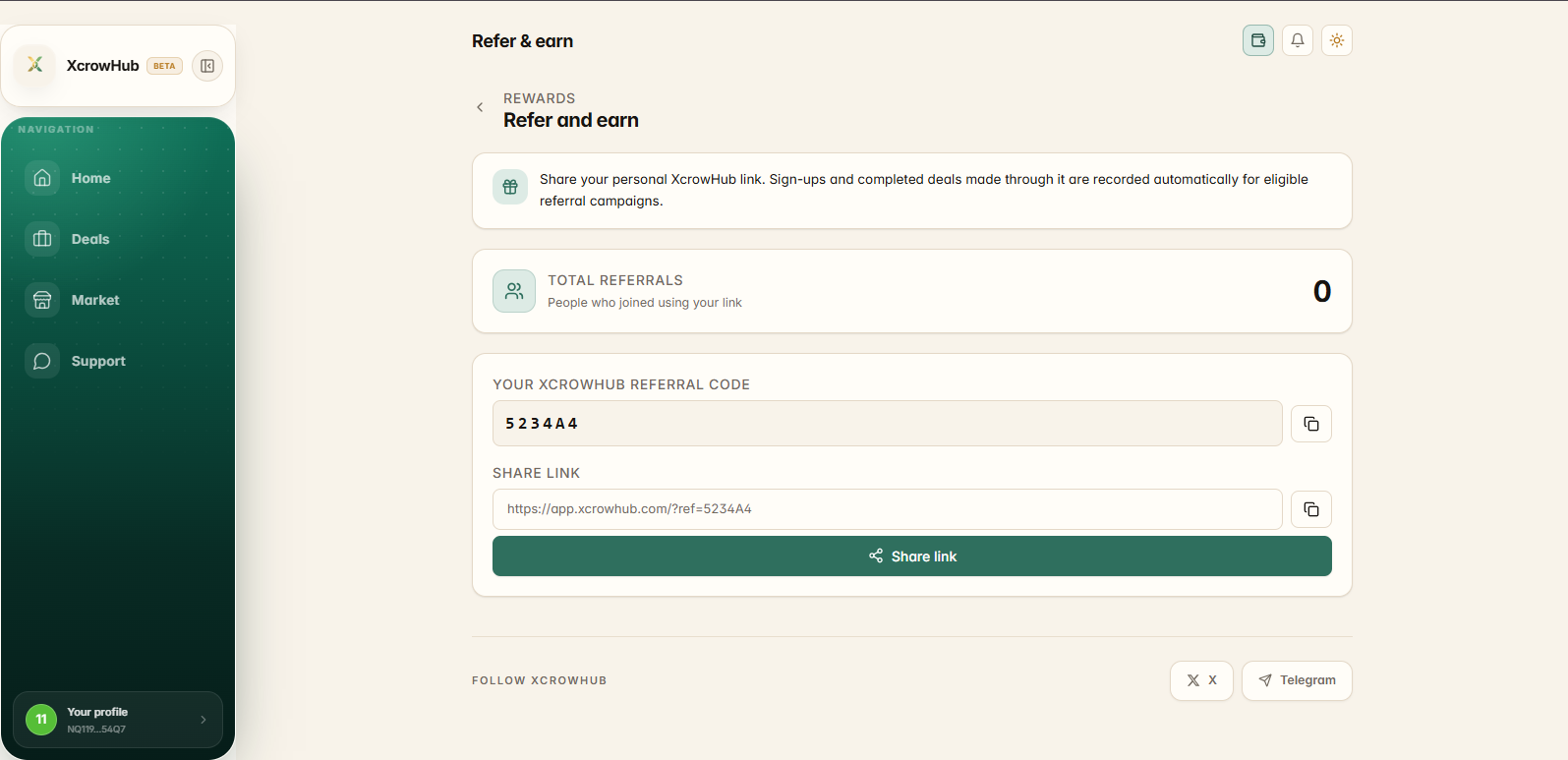Click the BETA badge
This screenshot has height=760, width=1568.
[x=164, y=66]
